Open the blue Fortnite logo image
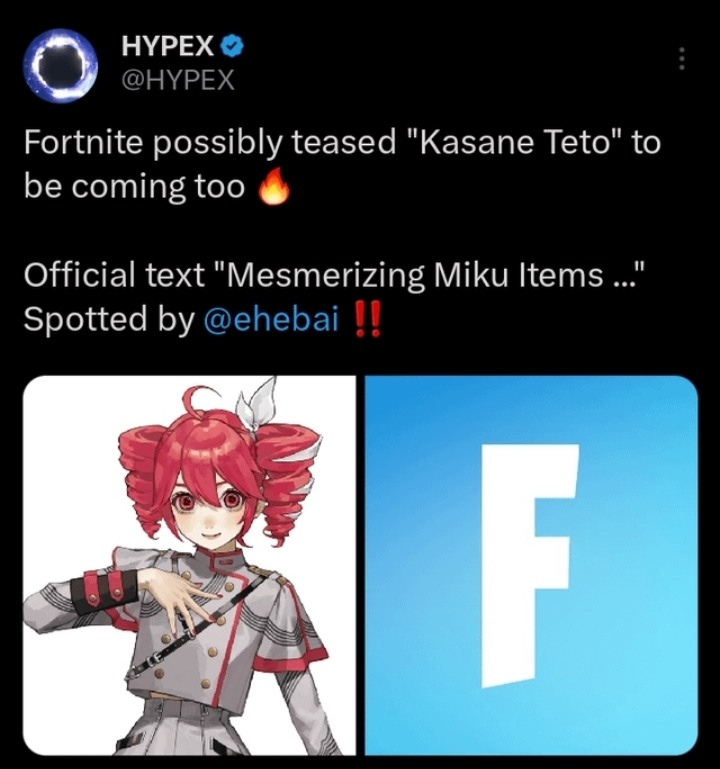 (x=531, y=565)
